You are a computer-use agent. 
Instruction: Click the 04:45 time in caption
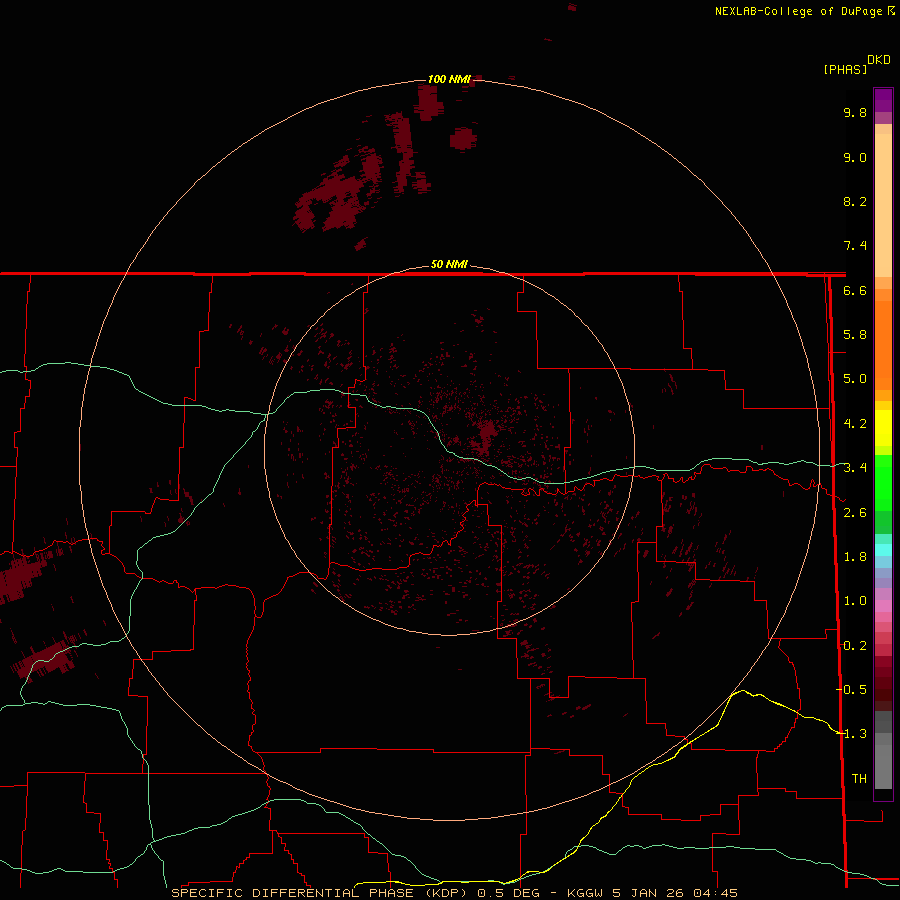pyautogui.click(x=715, y=893)
